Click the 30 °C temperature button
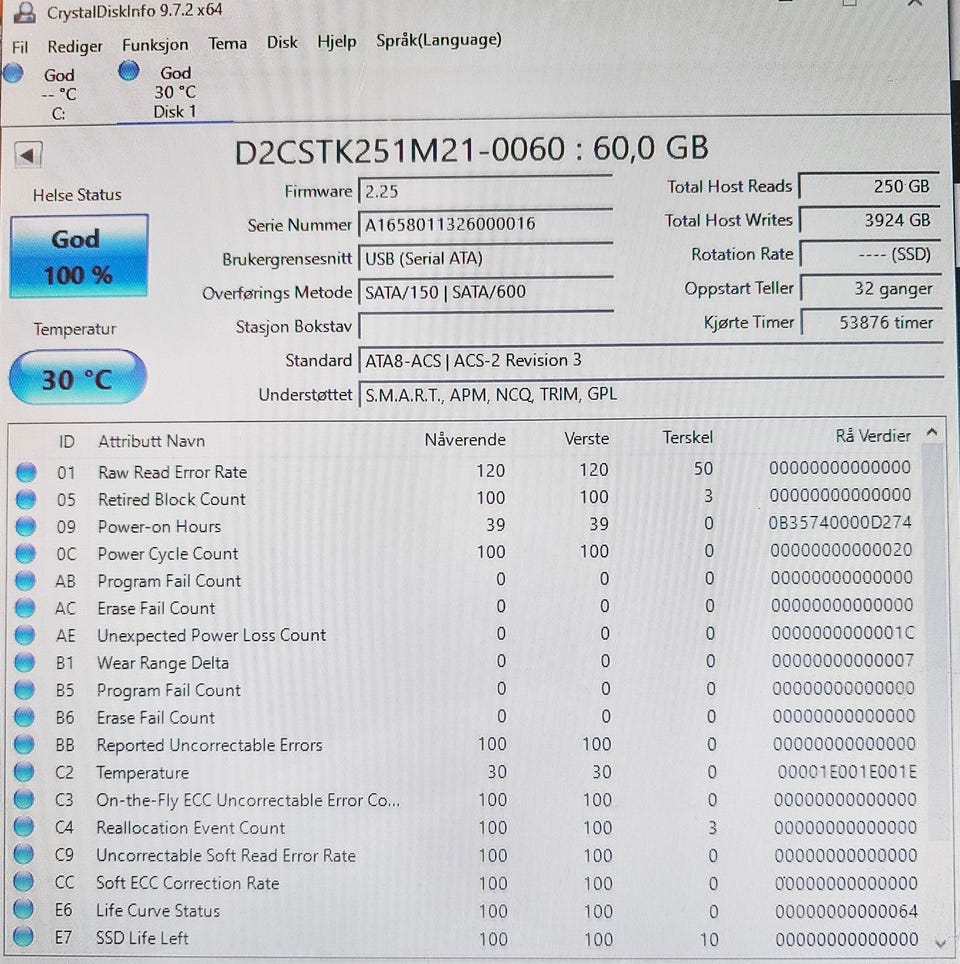The height and width of the screenshot is (964, 960). point(77,377)
